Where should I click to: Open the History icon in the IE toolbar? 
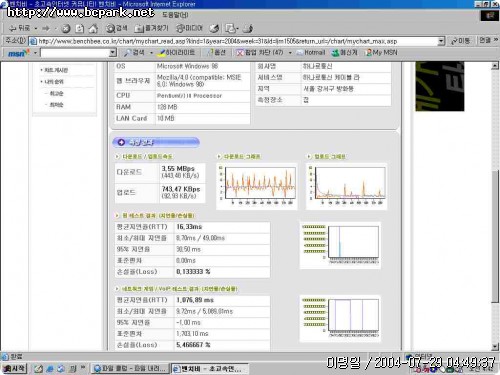(x=214, y=29)
